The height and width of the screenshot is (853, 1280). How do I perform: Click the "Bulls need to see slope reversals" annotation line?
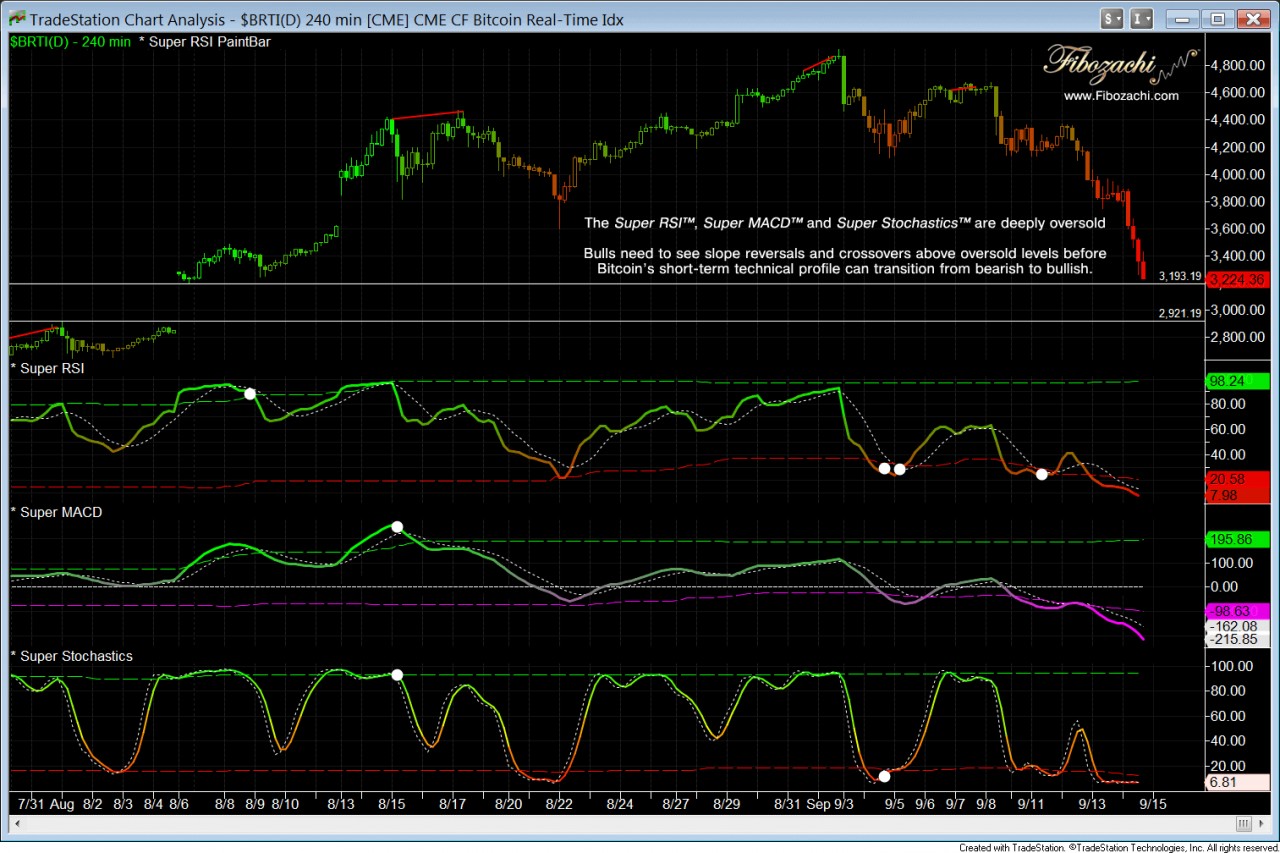(846, 254)
